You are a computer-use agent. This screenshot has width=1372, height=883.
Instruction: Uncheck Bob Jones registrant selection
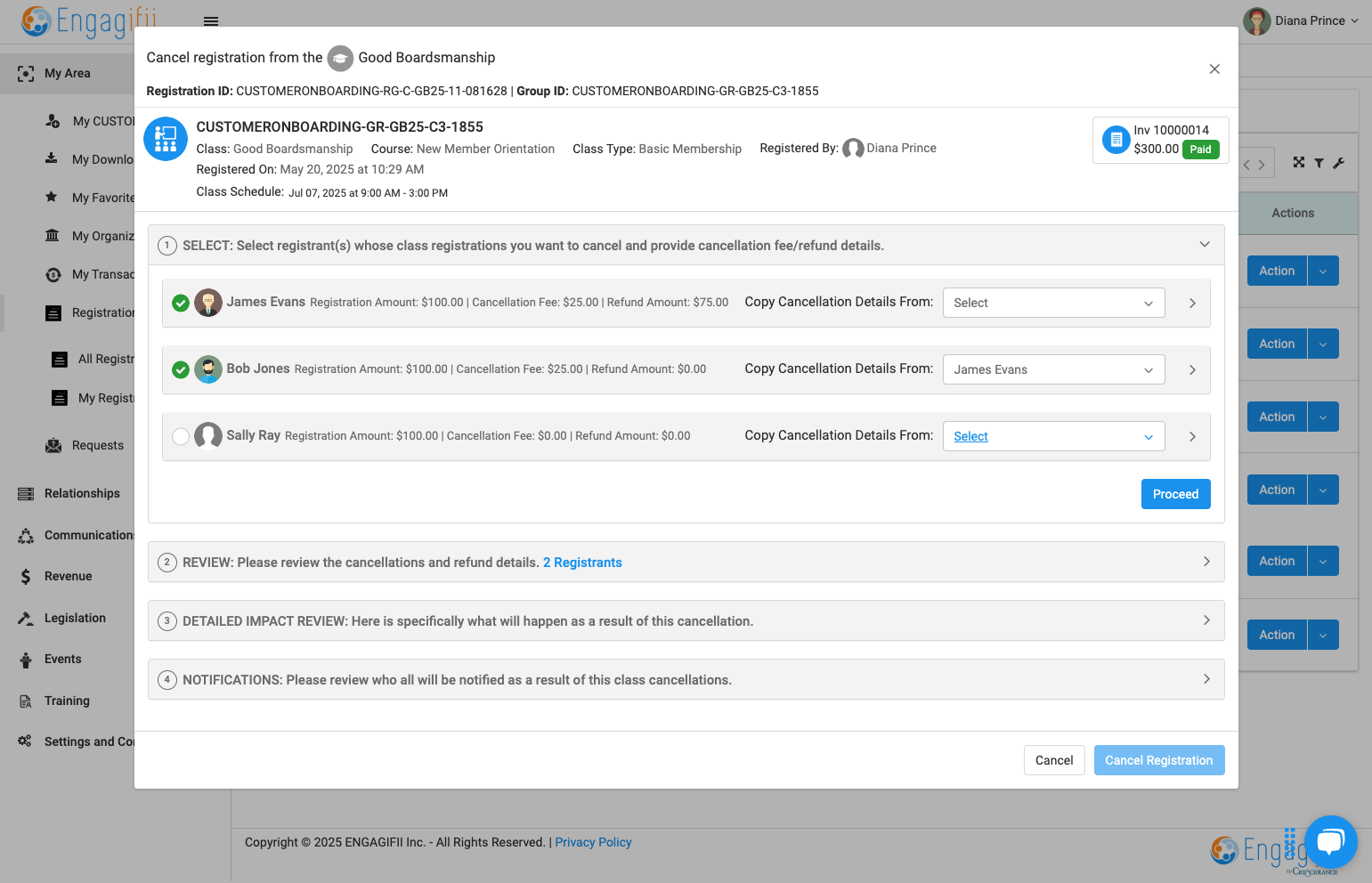181,369
